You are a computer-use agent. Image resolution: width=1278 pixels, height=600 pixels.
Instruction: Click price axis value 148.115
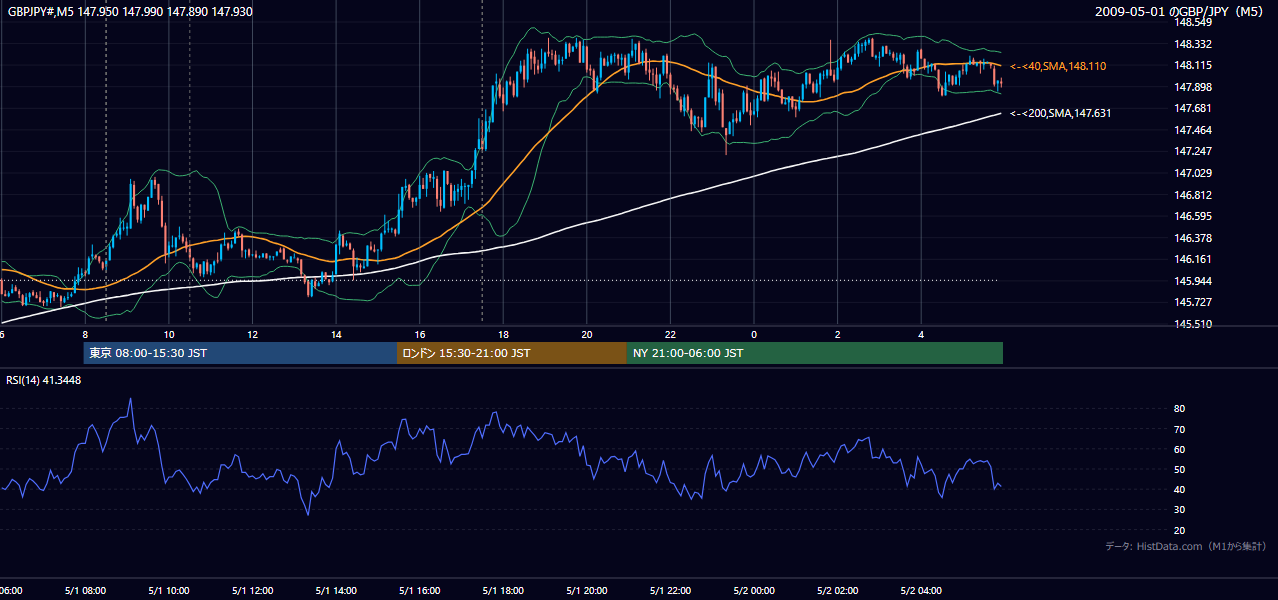[x=1193, y=66]
